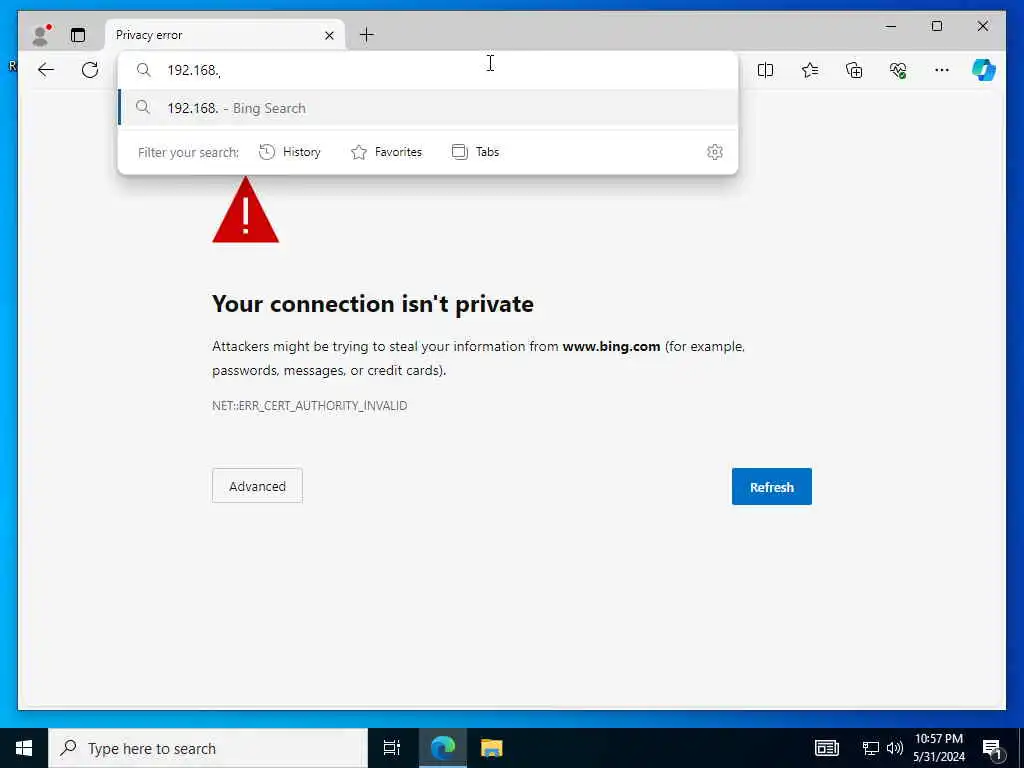1024x768 pixels.
Task: Open the tab actions menu icon
Action: click(x=78, y=35)
